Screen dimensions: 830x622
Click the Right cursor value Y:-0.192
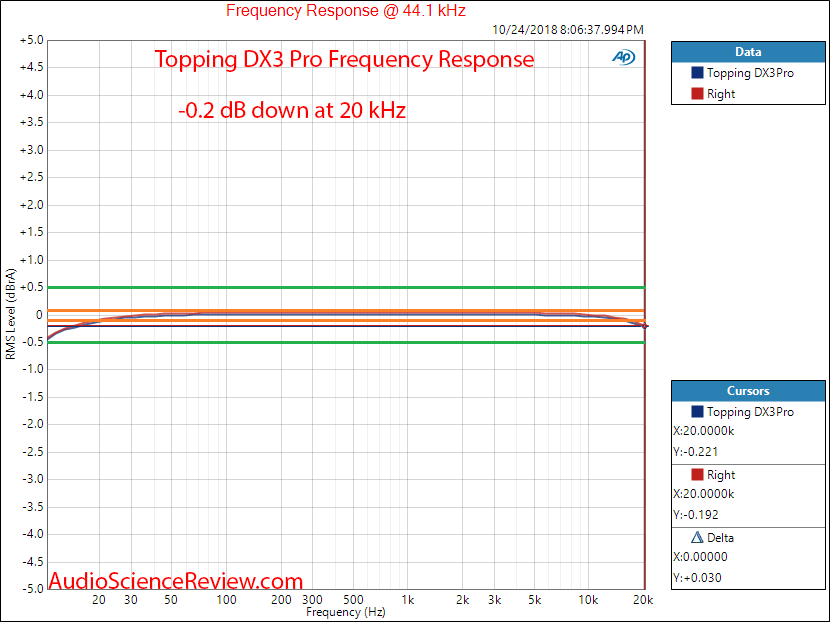click(x=696, y=515)
